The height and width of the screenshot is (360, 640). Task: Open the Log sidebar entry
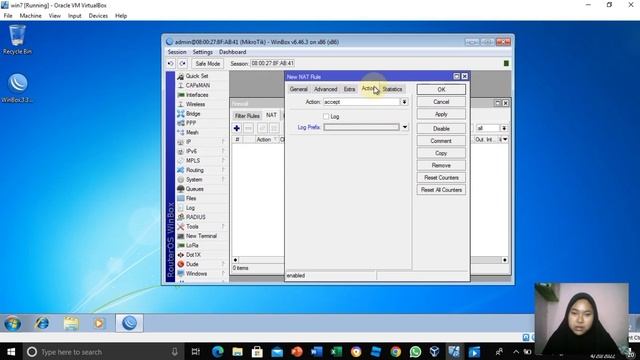(190, 208)
